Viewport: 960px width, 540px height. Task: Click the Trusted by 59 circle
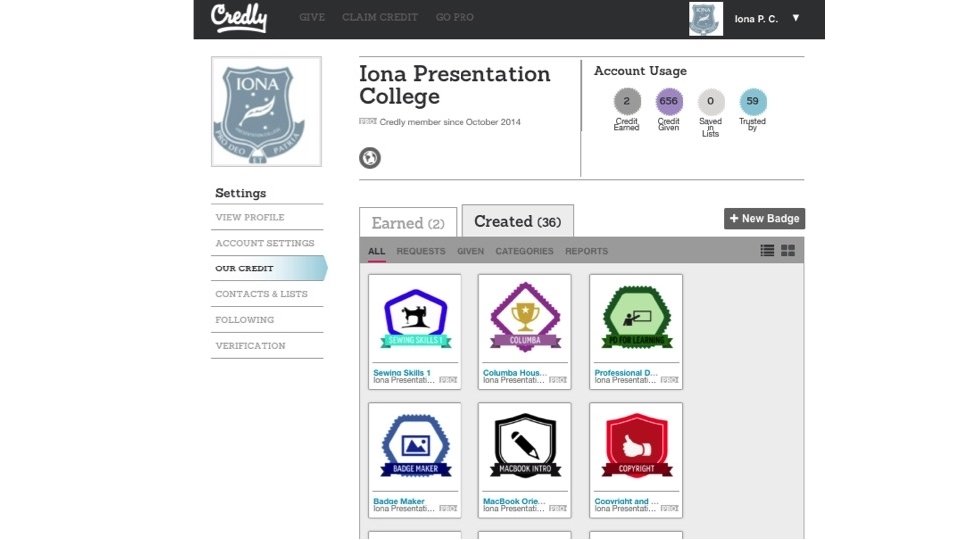tap(752, 101)
